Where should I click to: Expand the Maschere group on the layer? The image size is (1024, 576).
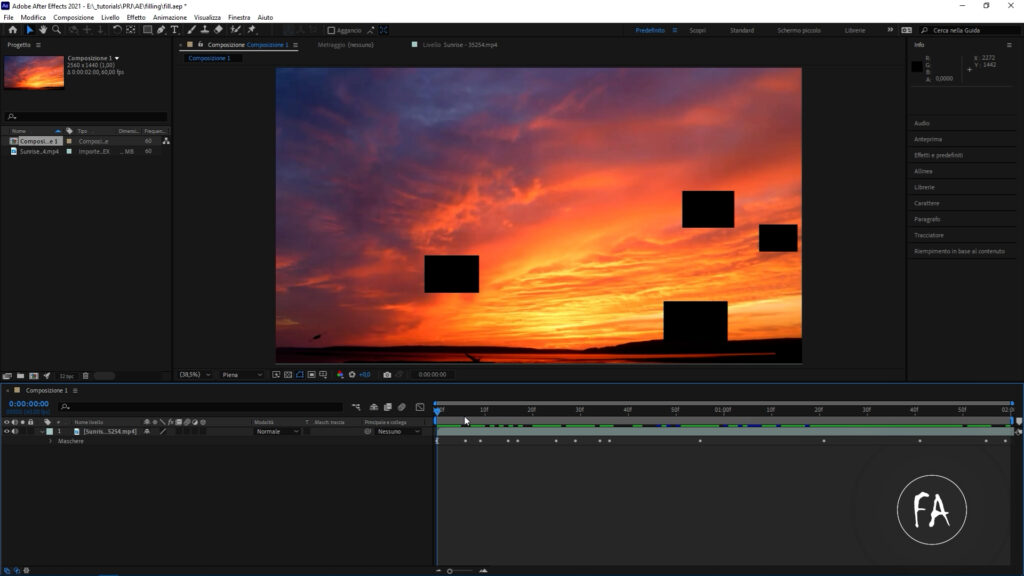point(52,440)
